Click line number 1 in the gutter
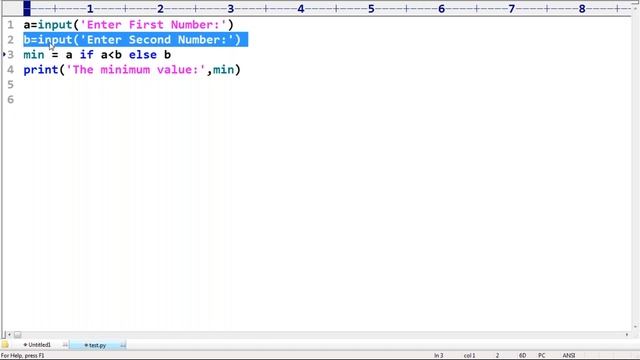640x360 pixels. coord(11,25)
